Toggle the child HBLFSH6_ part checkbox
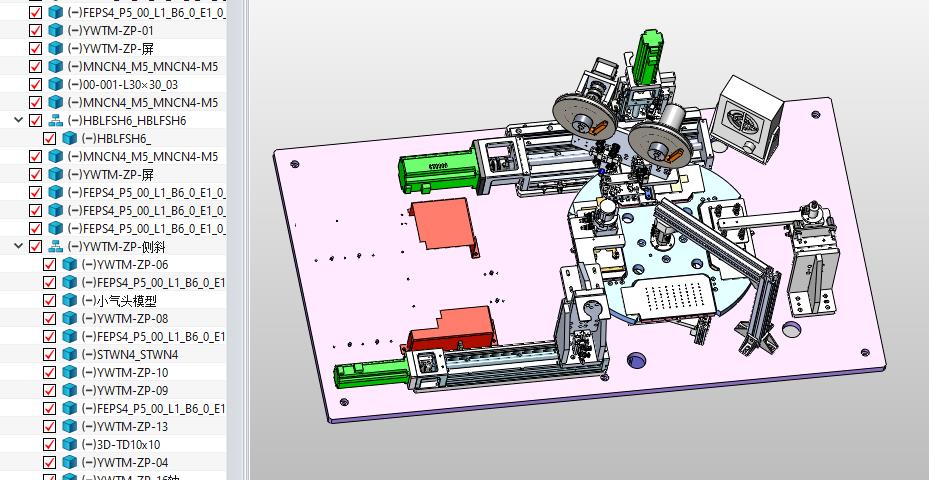 coord(50,138)
